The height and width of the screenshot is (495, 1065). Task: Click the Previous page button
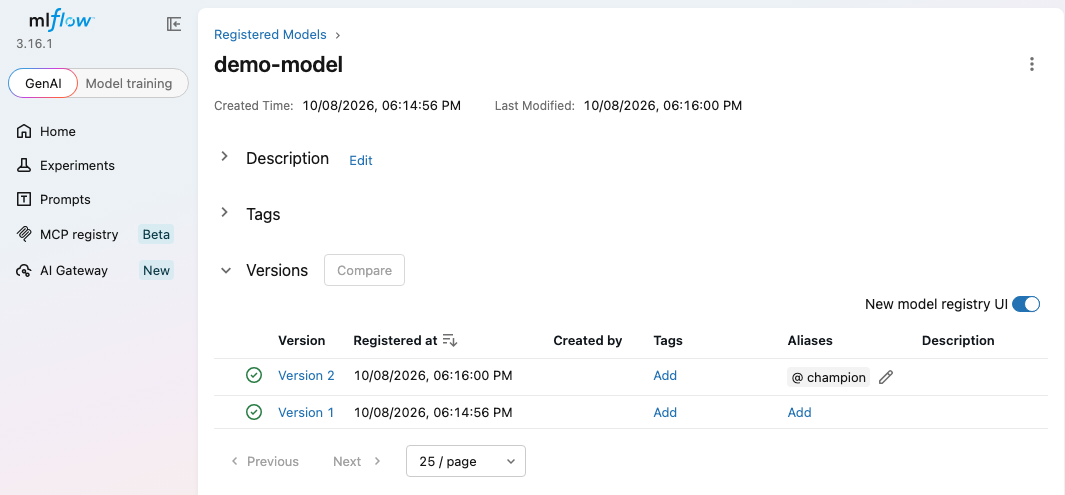tap(265, 461)
